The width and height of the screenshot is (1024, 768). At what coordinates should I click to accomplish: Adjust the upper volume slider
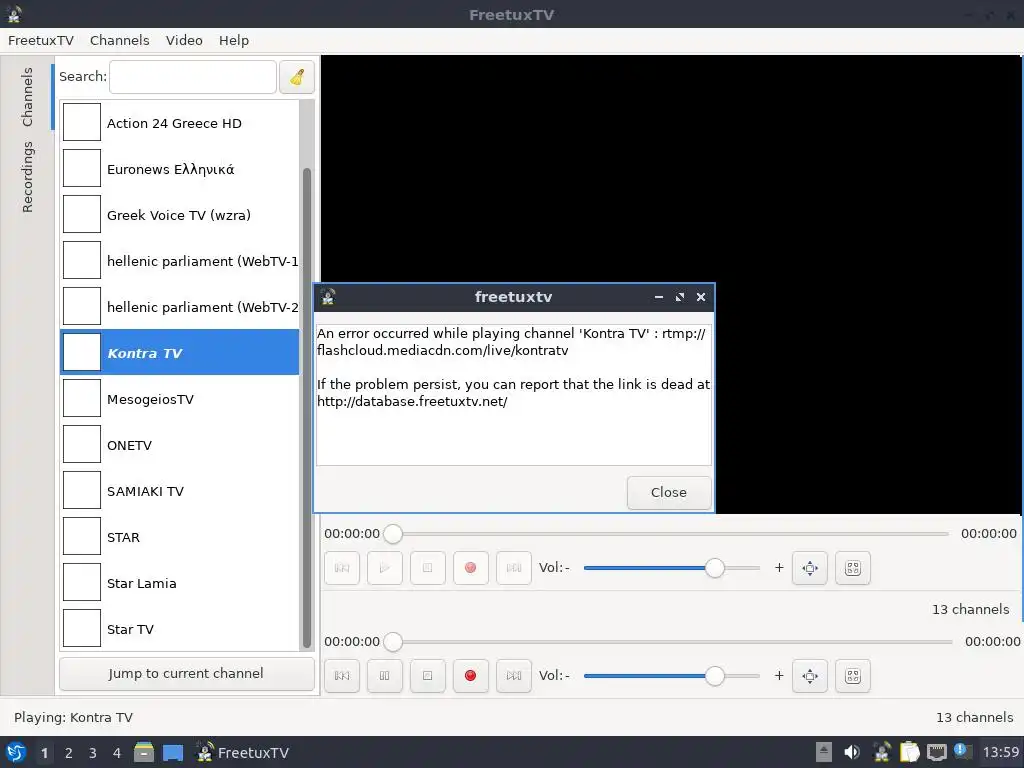point(672,568)
